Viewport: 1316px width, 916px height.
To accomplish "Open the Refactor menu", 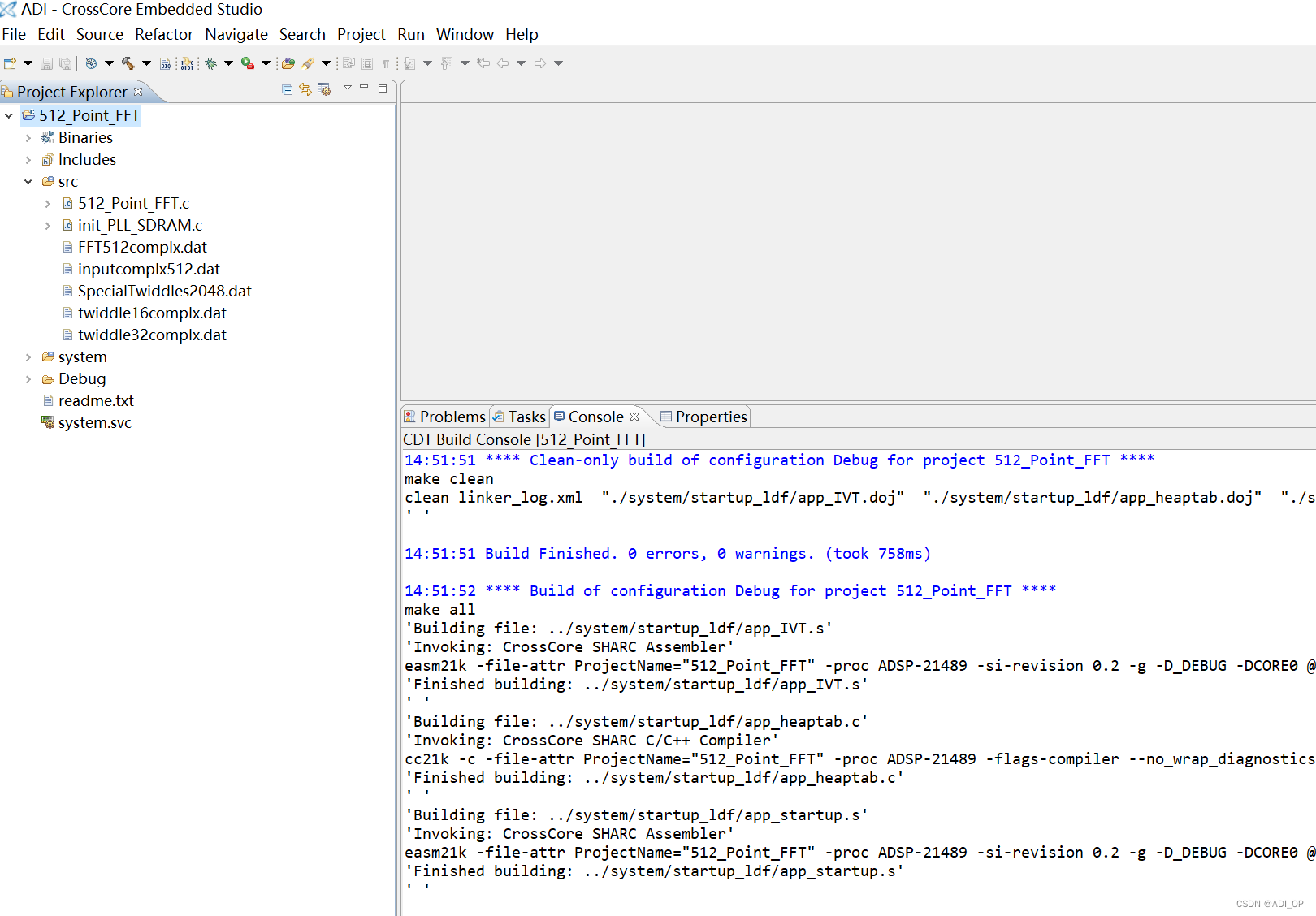I will (164, 34).
